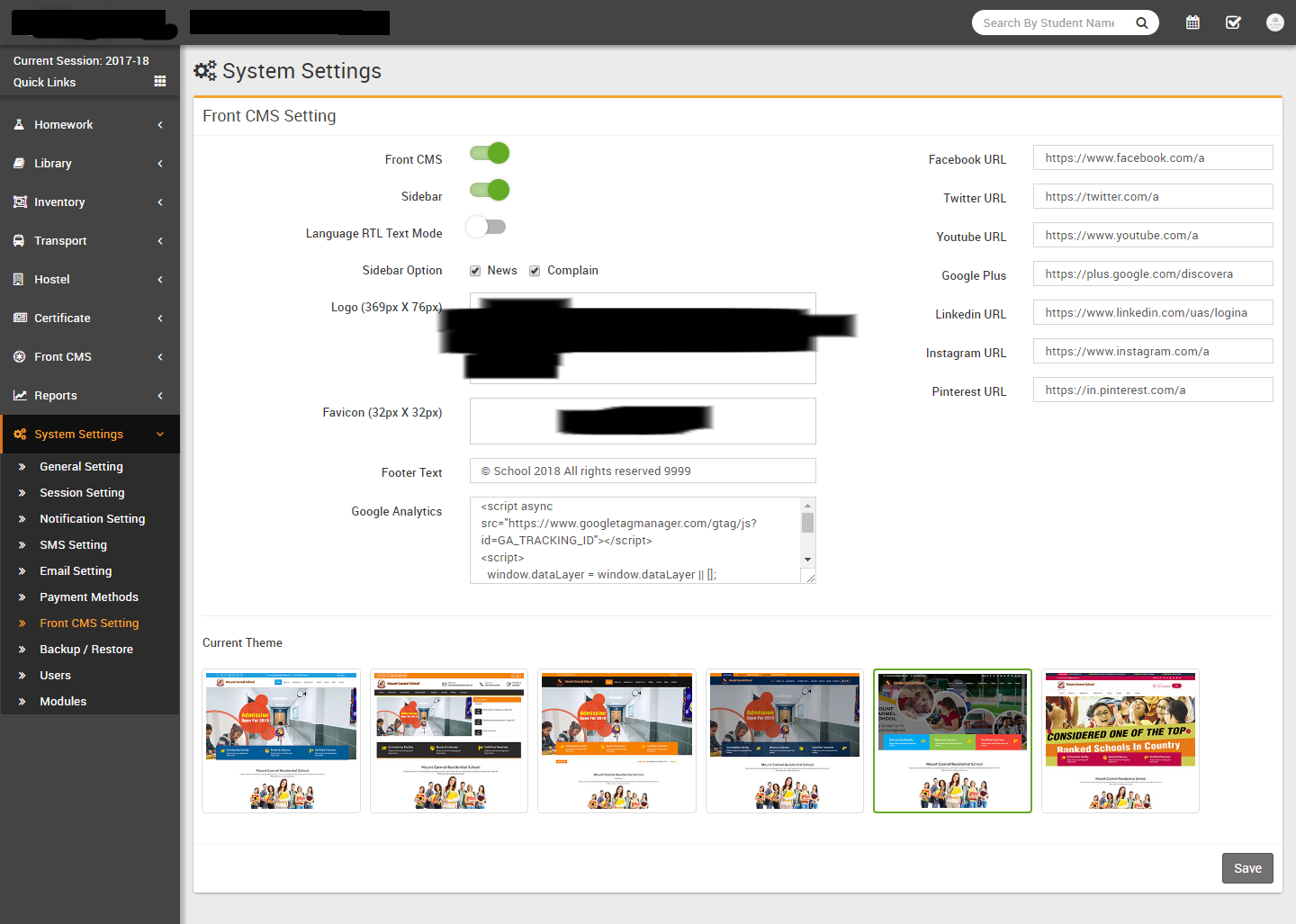Click the calendar icon in top bar
Image resolution: width=1296 pixels, height=924 pixels.
[1192, 22]
